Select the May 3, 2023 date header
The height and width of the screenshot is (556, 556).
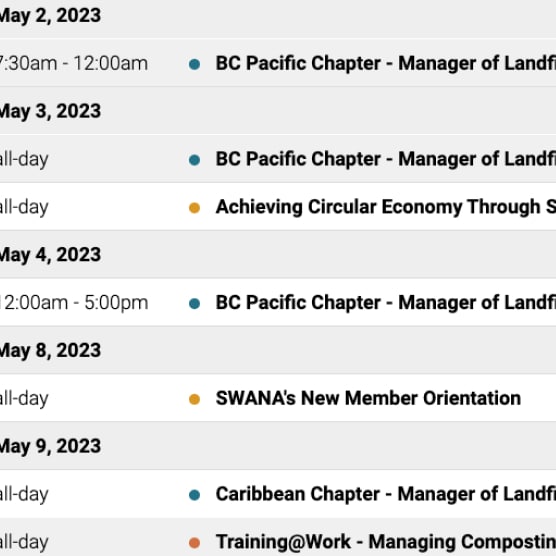pos(50,111)
